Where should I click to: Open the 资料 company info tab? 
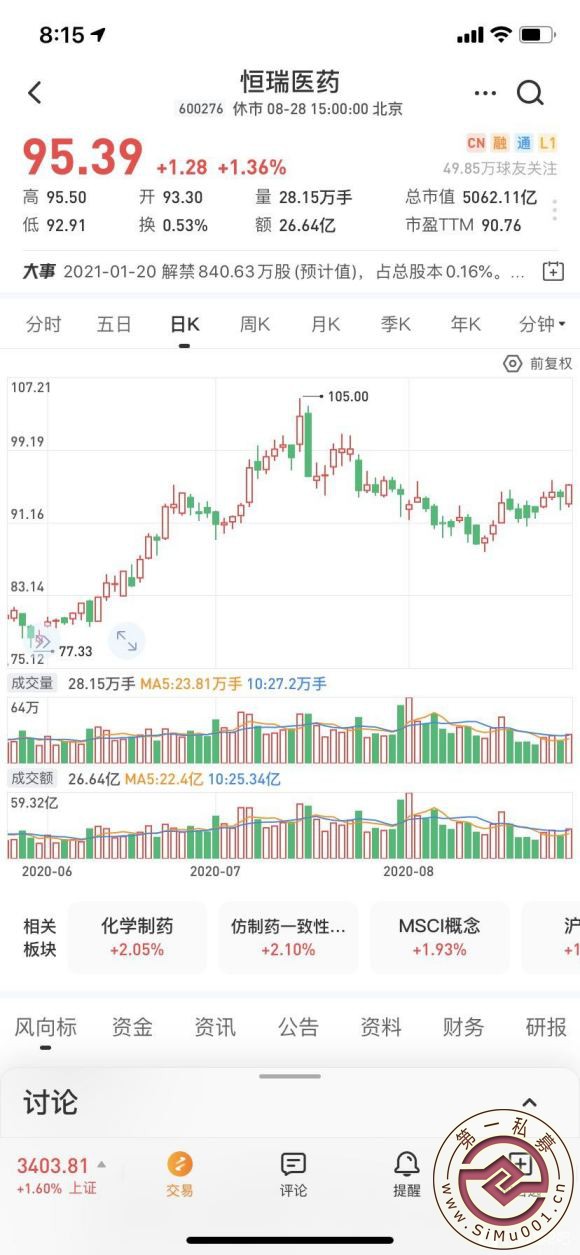coord(381,1027)
